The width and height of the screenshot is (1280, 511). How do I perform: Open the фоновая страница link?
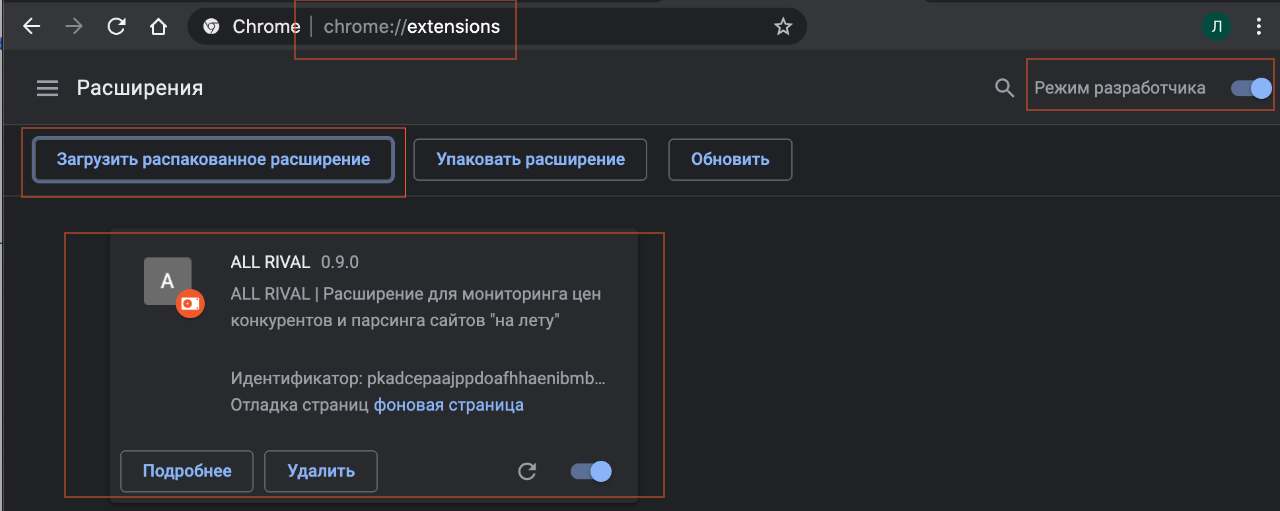coord(449,405)
